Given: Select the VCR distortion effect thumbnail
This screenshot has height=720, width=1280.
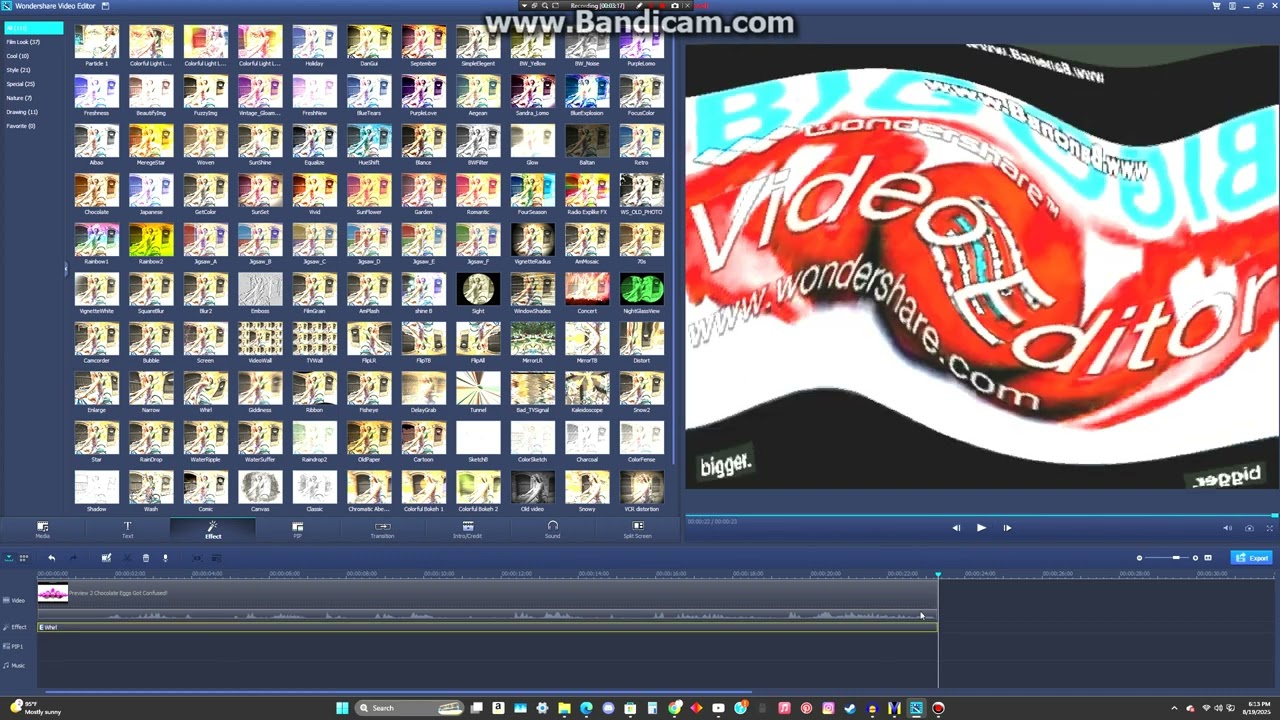Looking at the screenshot, I should (x=641, y=487).
